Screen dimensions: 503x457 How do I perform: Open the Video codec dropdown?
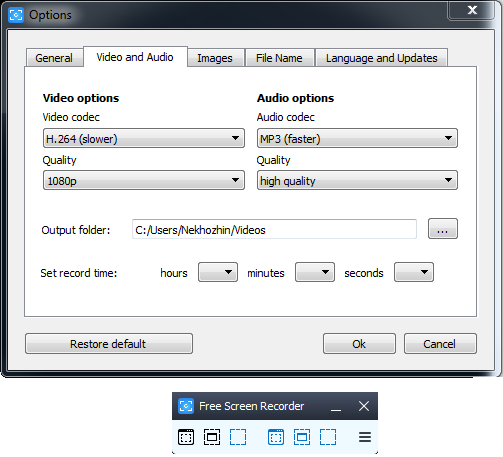pos(144,138)
